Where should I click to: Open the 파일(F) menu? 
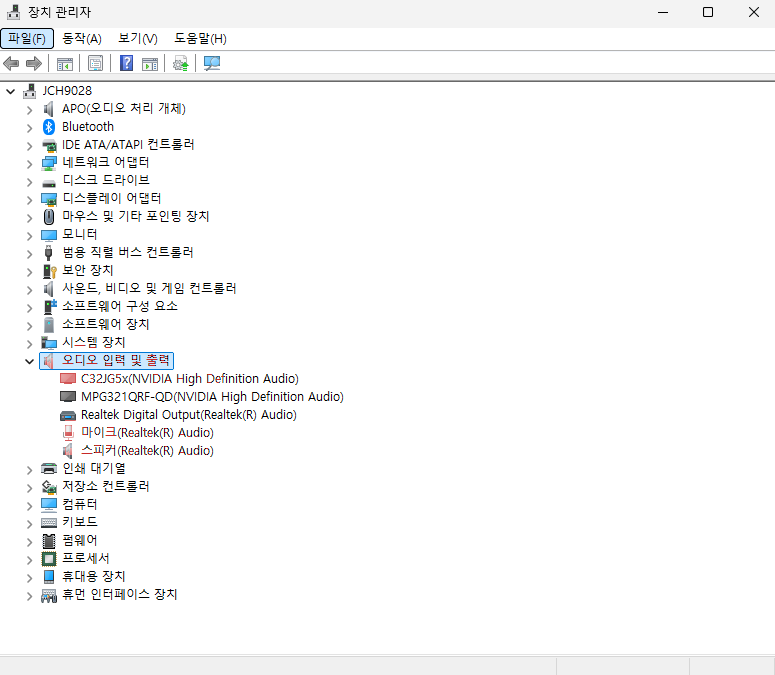pos(27,39)
